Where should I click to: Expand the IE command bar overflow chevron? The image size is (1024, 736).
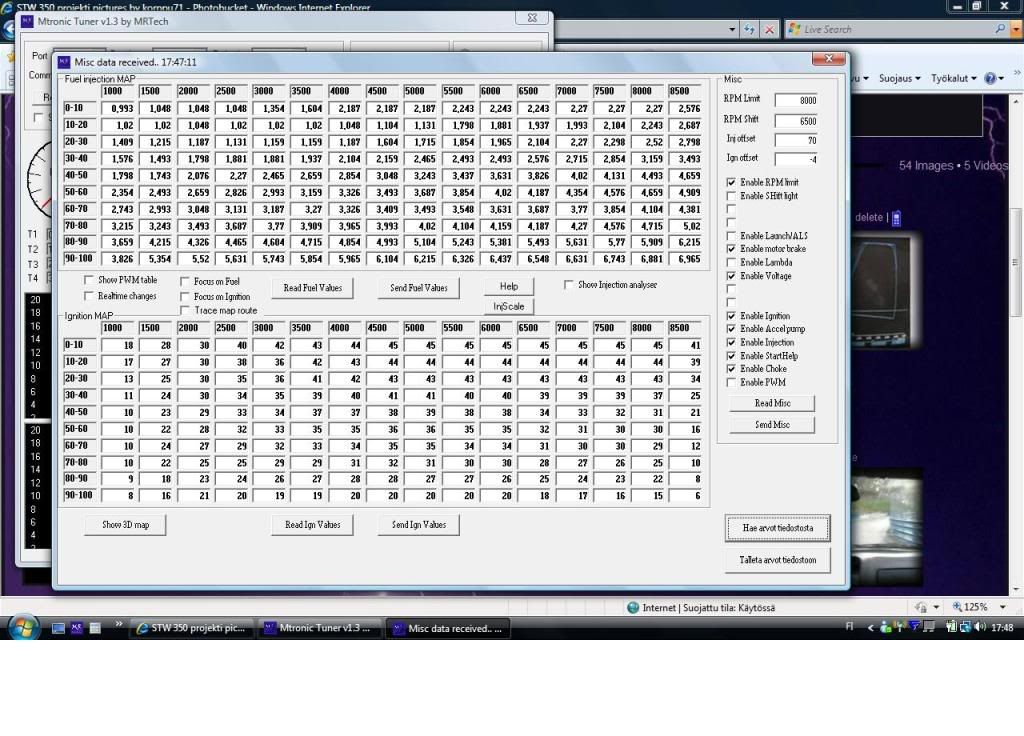tap(1017, 73)
